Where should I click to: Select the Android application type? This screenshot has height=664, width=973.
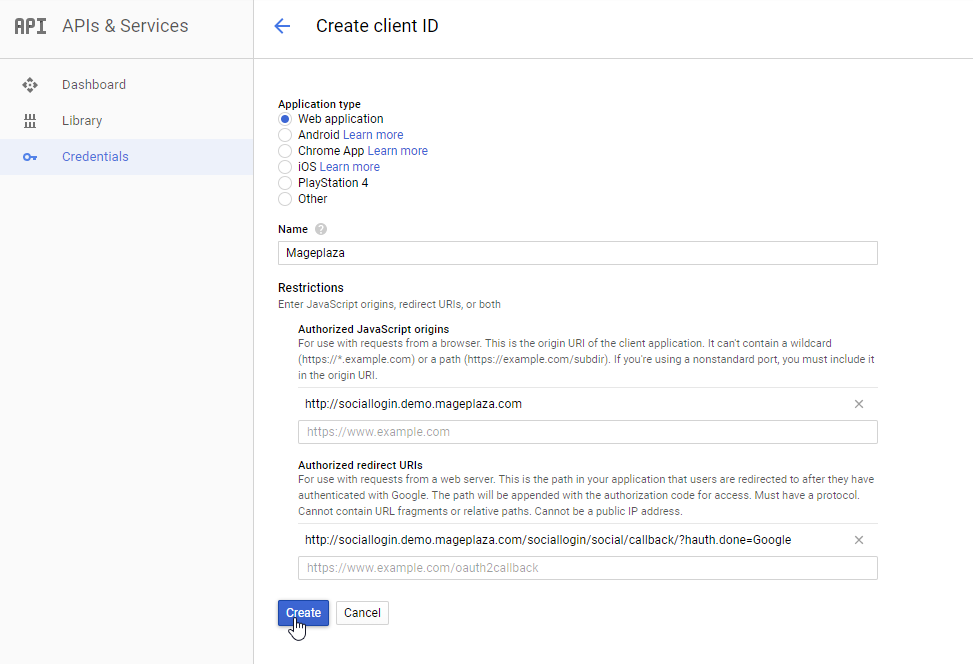285,135
